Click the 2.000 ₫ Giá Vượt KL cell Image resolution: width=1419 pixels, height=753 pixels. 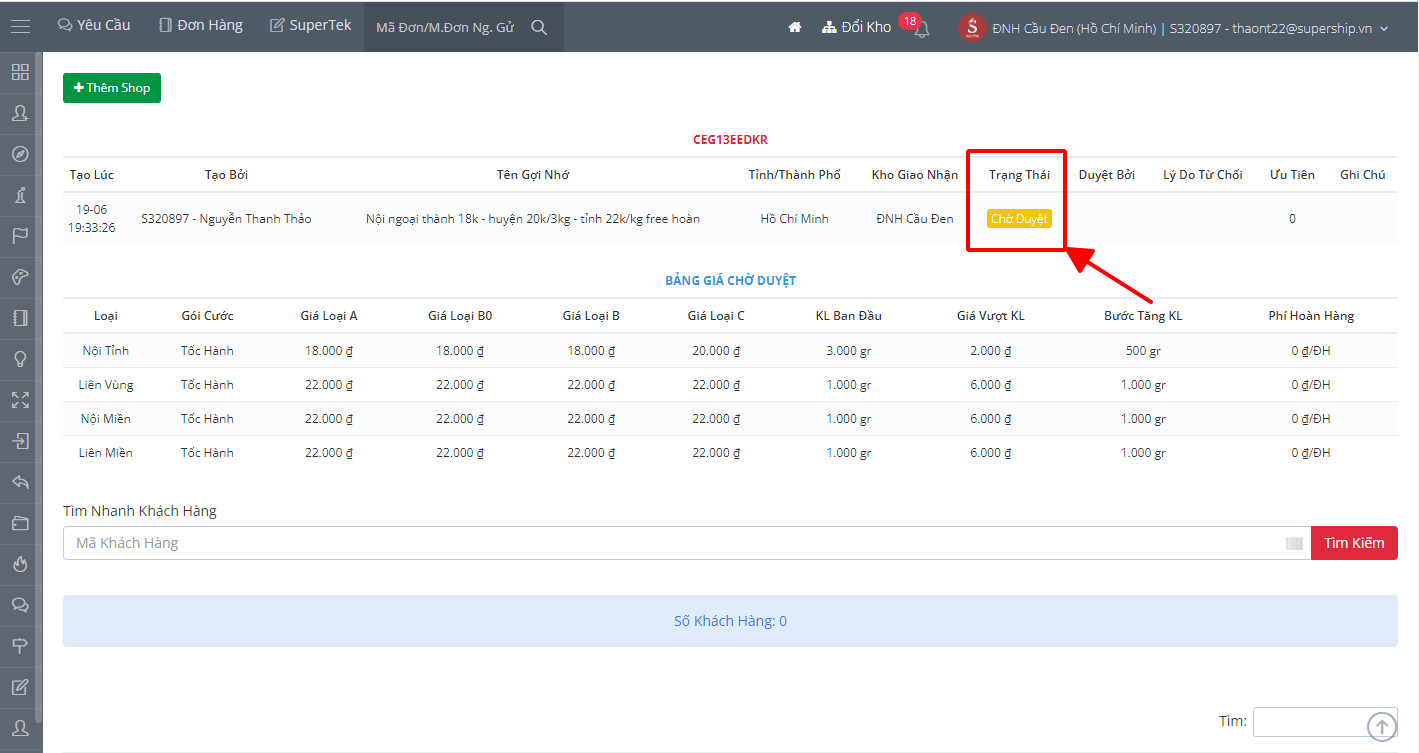[991, 351]
